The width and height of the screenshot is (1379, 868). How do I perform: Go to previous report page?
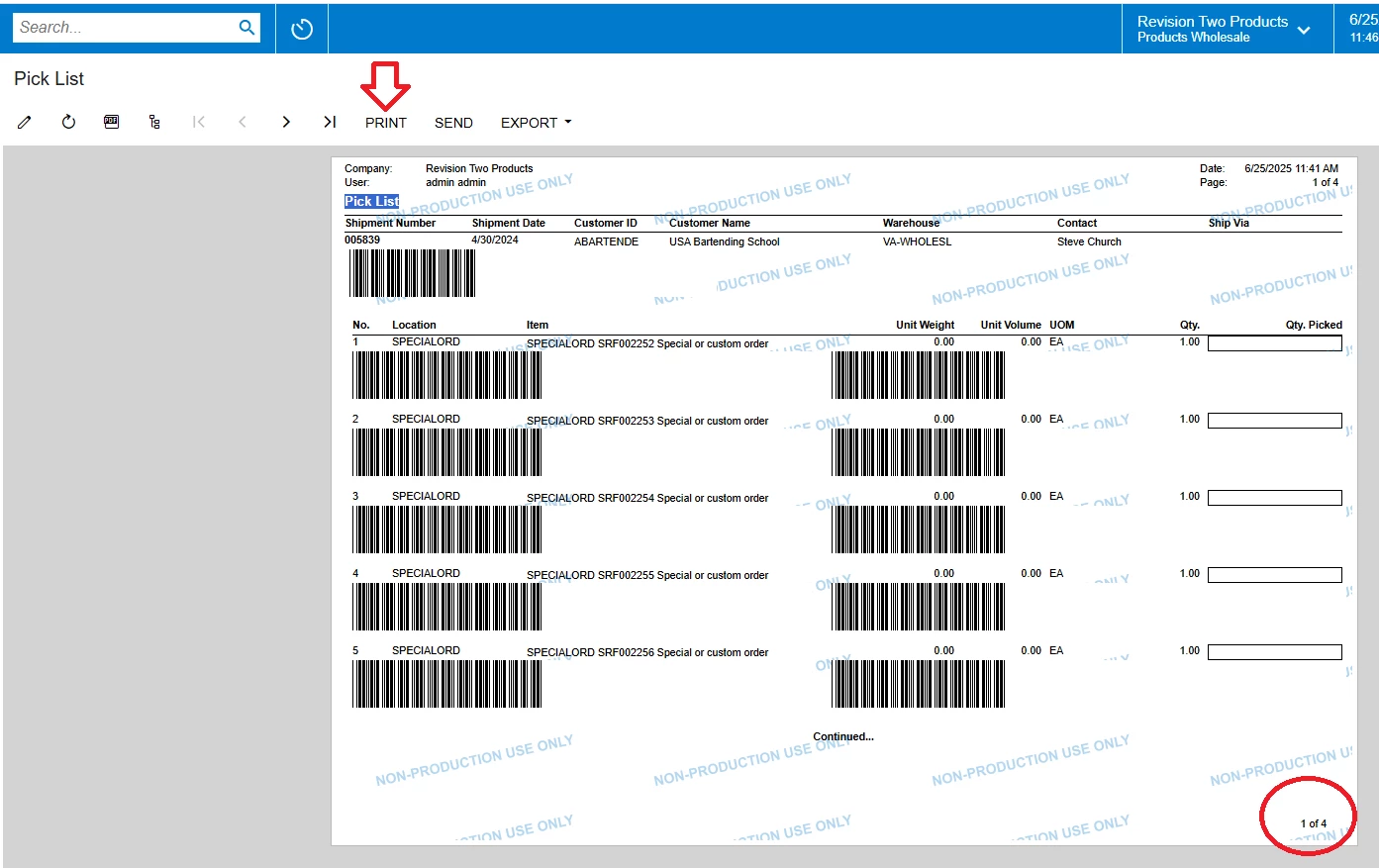point(243,122)
